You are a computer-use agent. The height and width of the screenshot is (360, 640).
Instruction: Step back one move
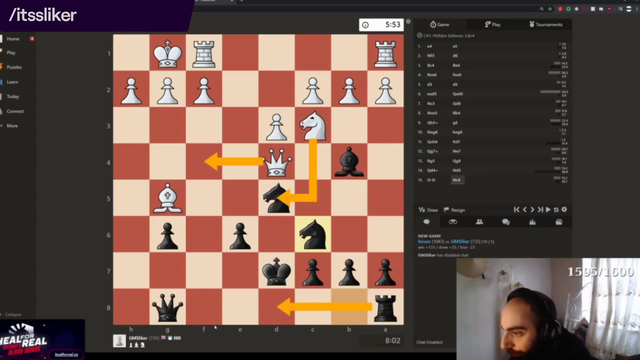[525, 209]
